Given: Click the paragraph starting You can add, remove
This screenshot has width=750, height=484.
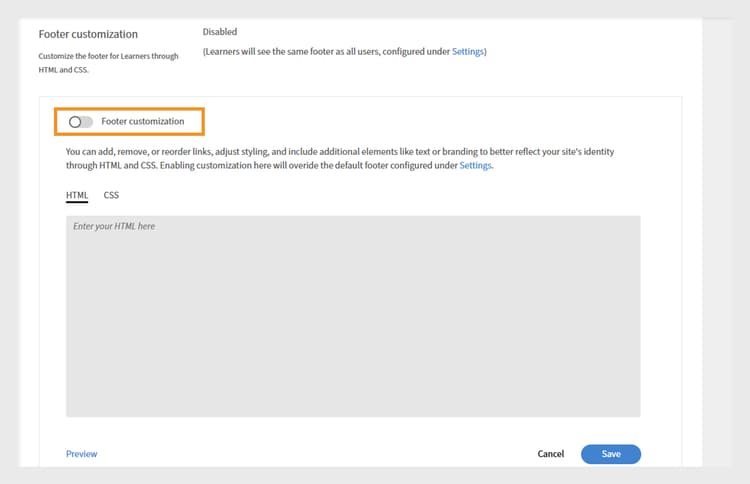Looking at the screenshot, I should 340,158.
